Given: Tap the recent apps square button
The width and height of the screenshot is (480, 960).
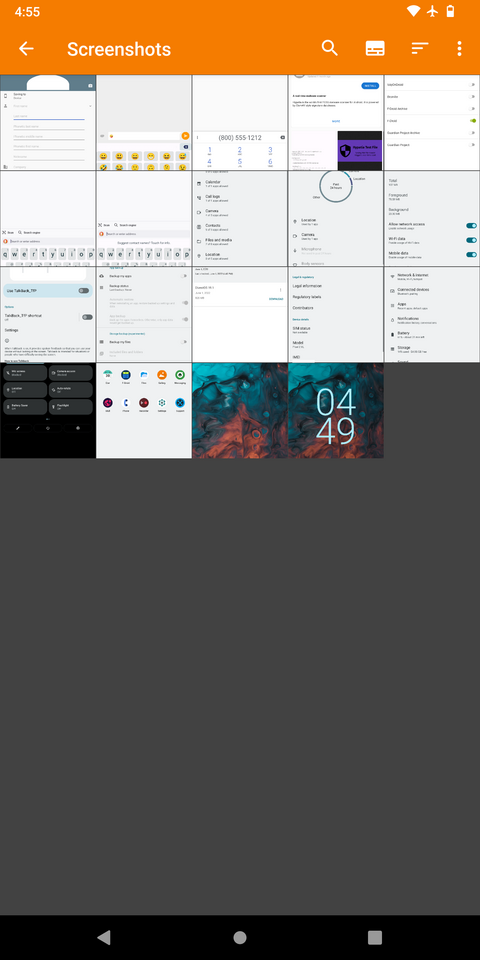Looking at the screenshot, I should coord(375,937).
